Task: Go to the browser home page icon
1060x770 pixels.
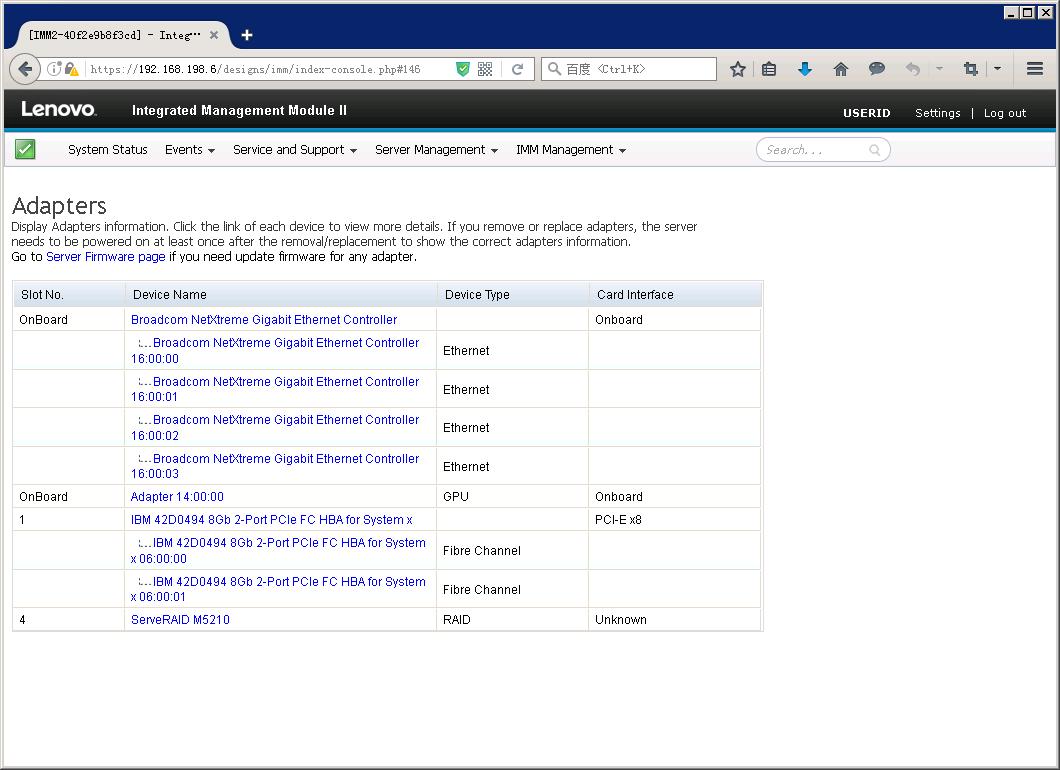Action: [840, 69]
